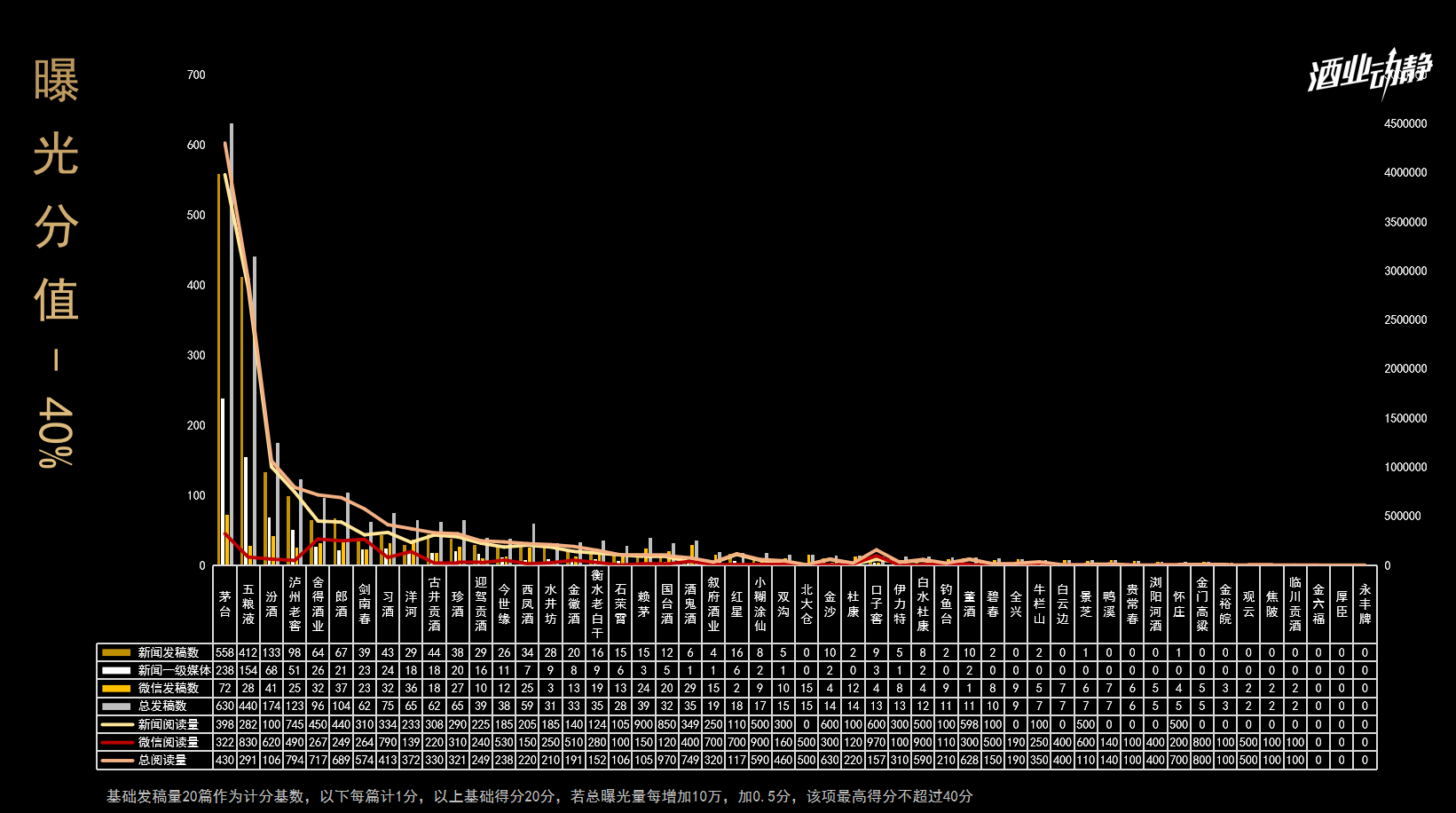
Task: Select the scoring rule footnote text
Action: 539,796
